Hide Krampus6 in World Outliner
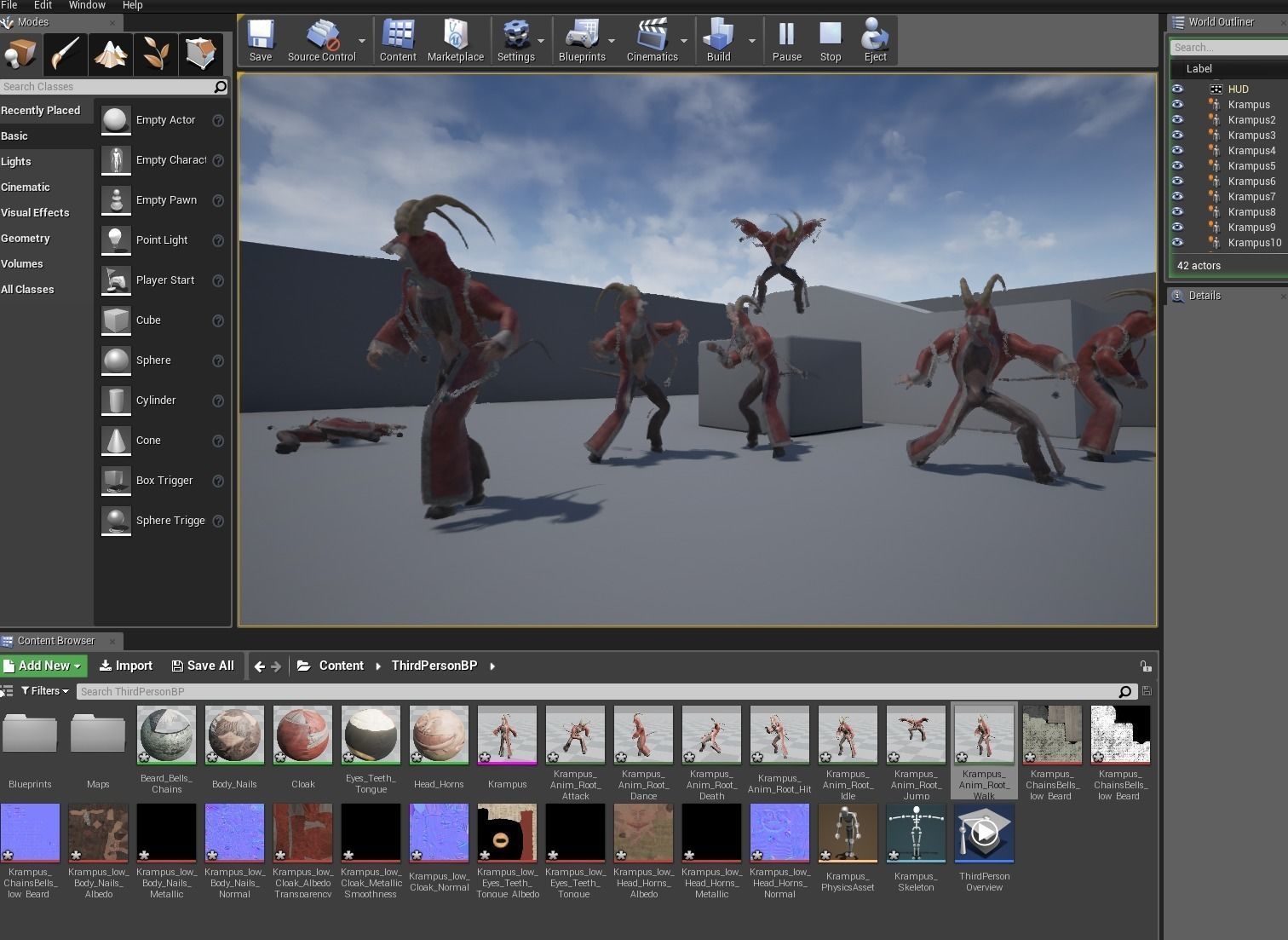This screenshot has height=940, width=1288. [x=1177, y=181]
